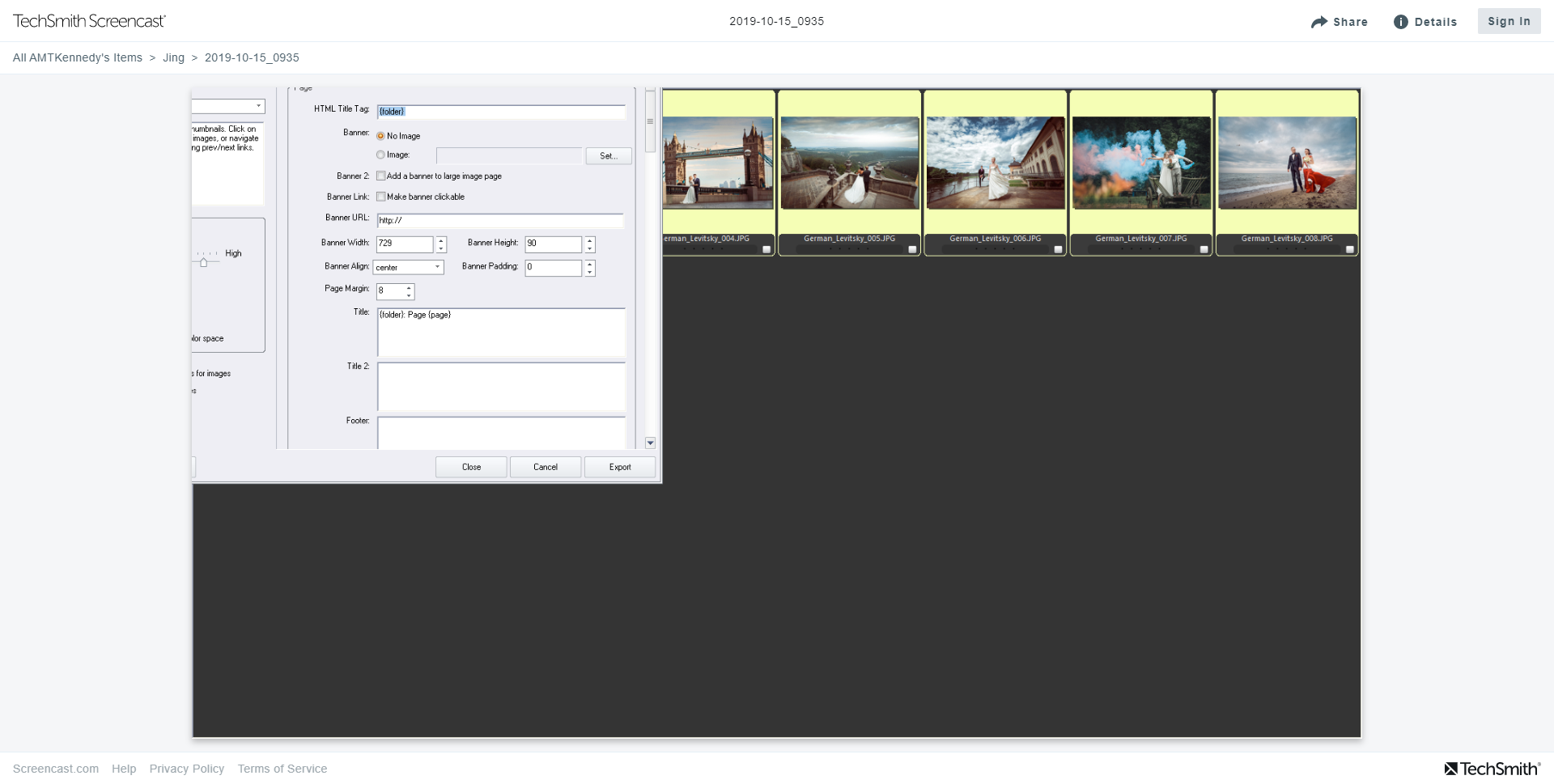Click the Page Margin spinner arrows

(410, 291)
